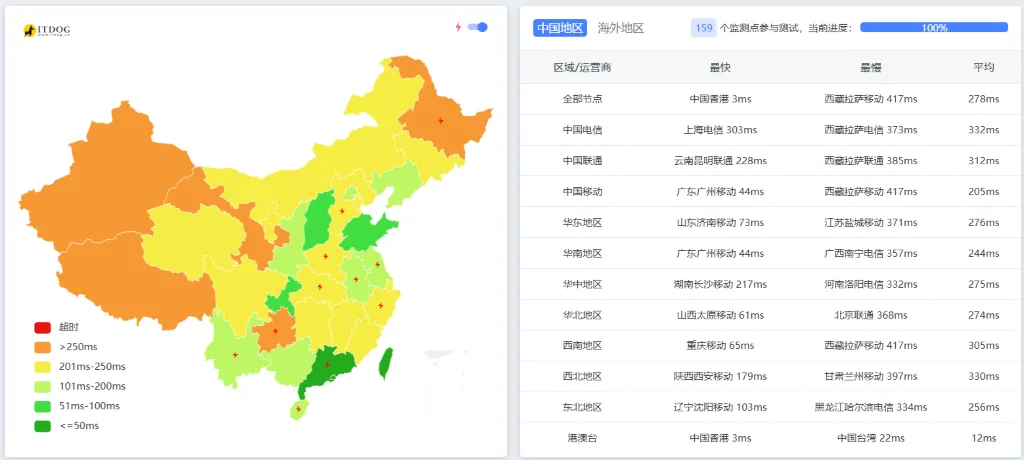Click the 湖南长沙移动 217ms cell
The width and height of the screenshot is (1024, 460).
coord(720,284)
